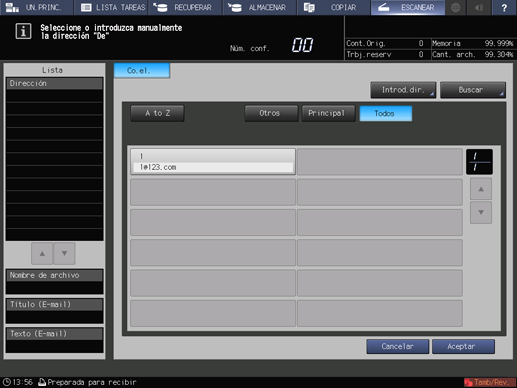Filter addresses by Principal
Image resolution: width=517 pixels, height=388 pixels.
pos(328,113)
